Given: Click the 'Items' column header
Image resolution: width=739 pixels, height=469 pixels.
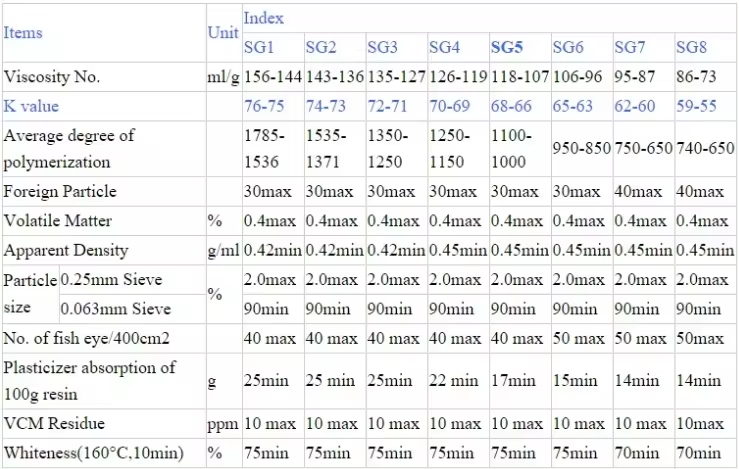Looking at the screenshot, I should (x=23, y=33).
